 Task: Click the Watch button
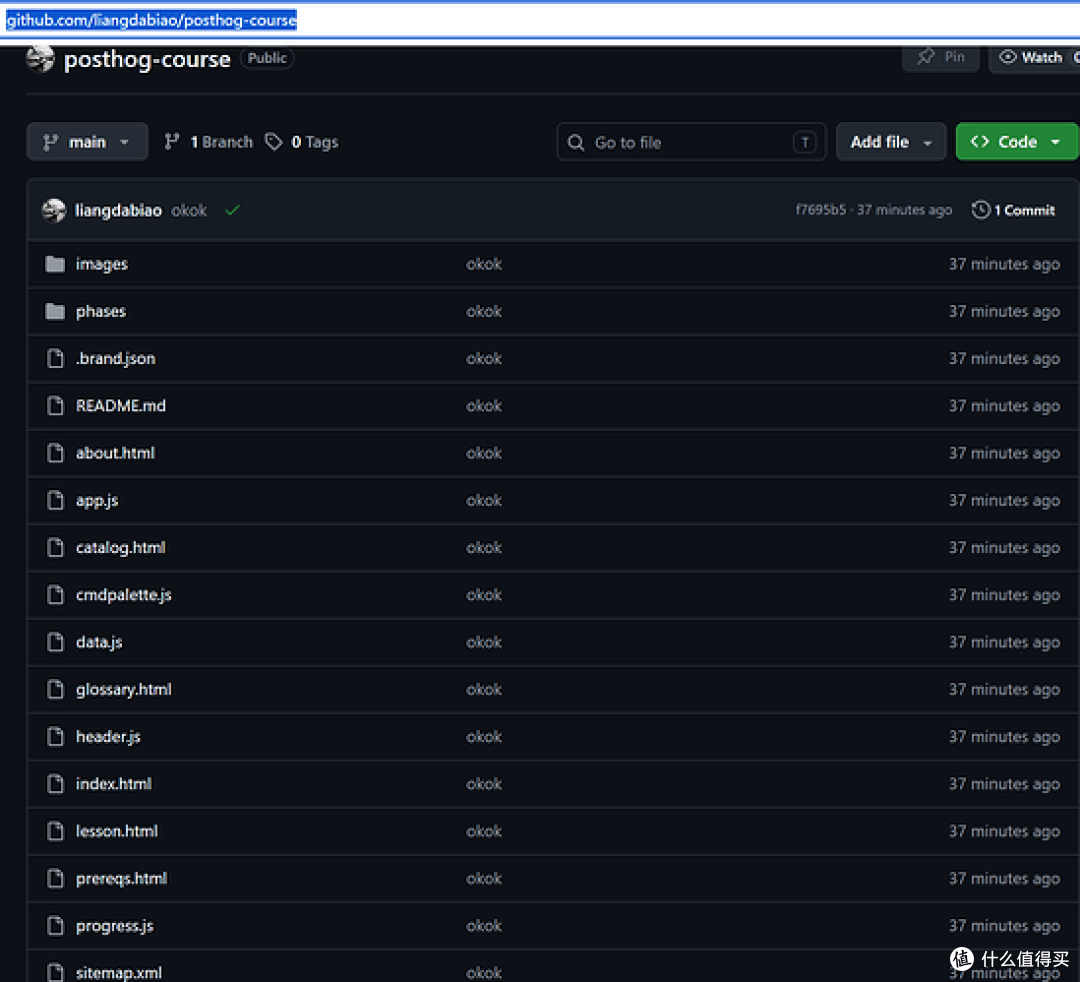(1033, 57)
